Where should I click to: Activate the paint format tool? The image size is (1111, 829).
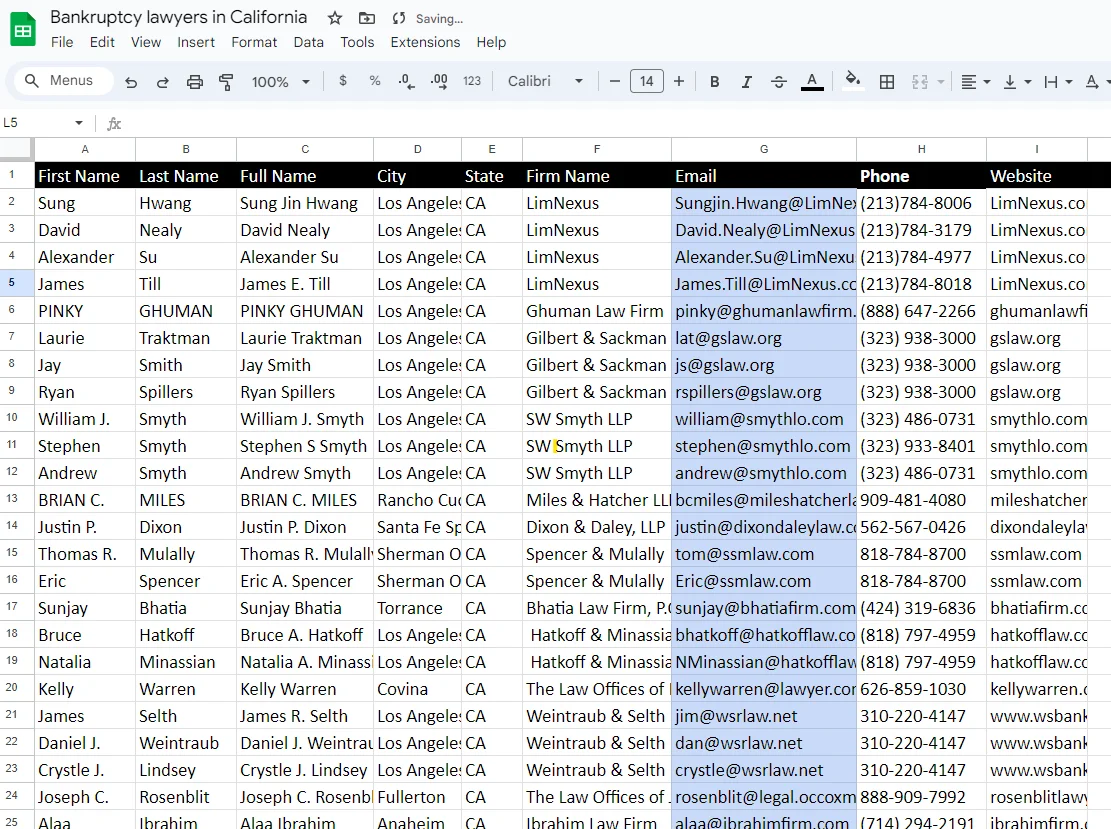coord(226,82)
